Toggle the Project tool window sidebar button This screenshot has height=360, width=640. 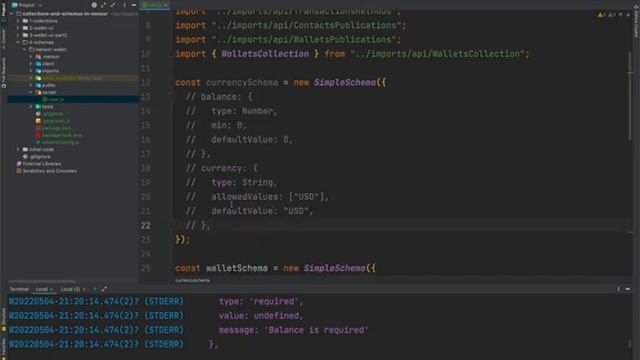tap(4, 12)
